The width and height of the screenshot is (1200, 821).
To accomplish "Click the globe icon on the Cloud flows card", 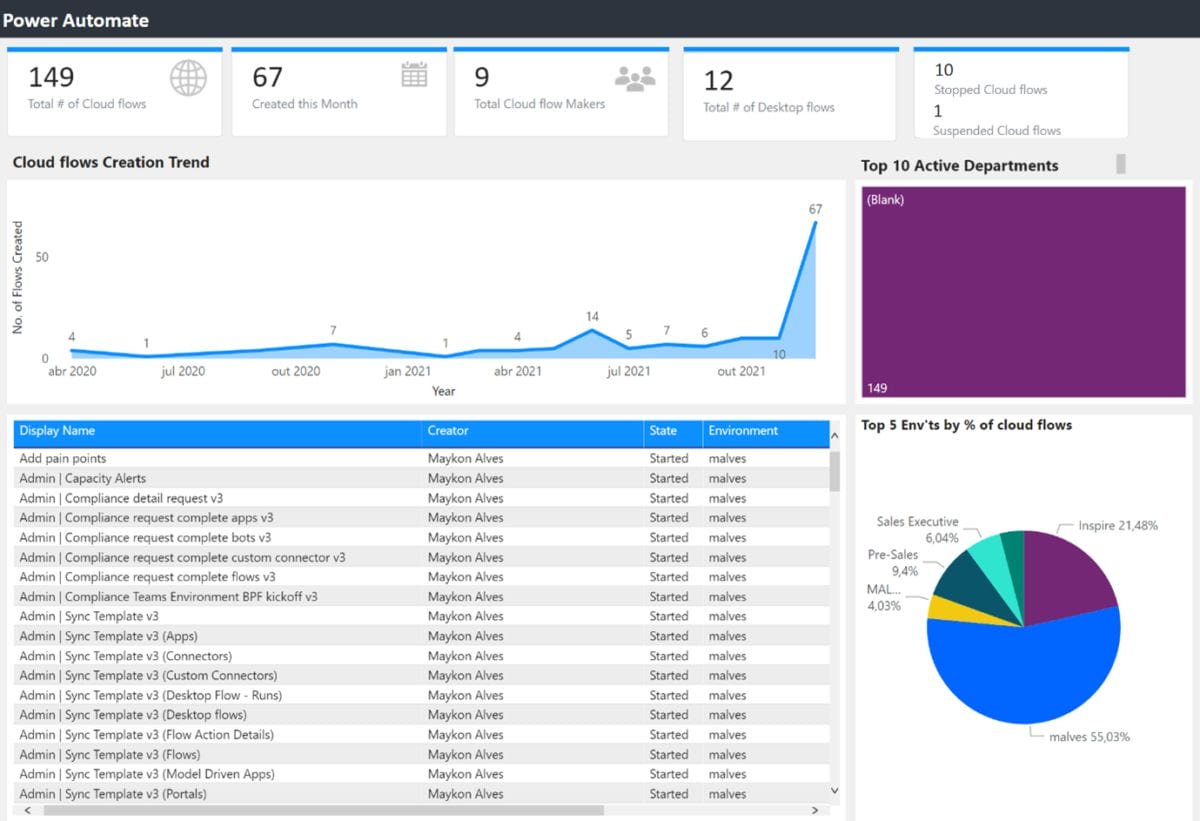I will (186, 77).
